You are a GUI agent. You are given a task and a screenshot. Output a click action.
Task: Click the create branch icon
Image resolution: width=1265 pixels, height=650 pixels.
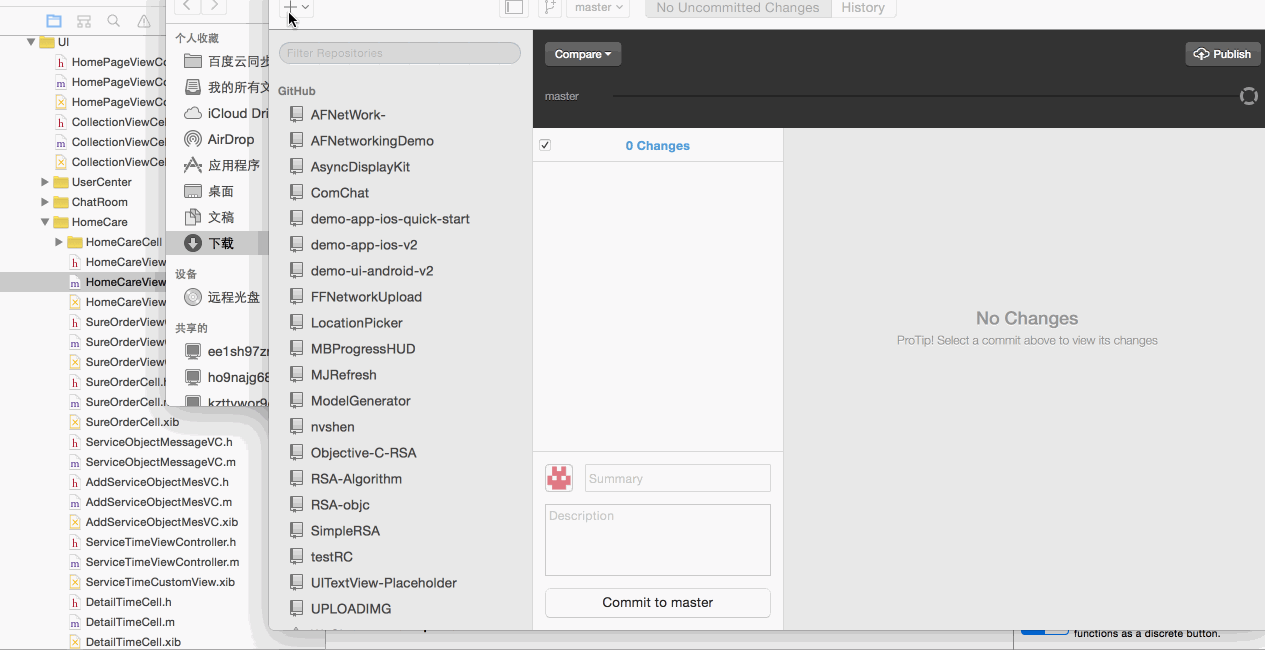click(x=549, y=8)
